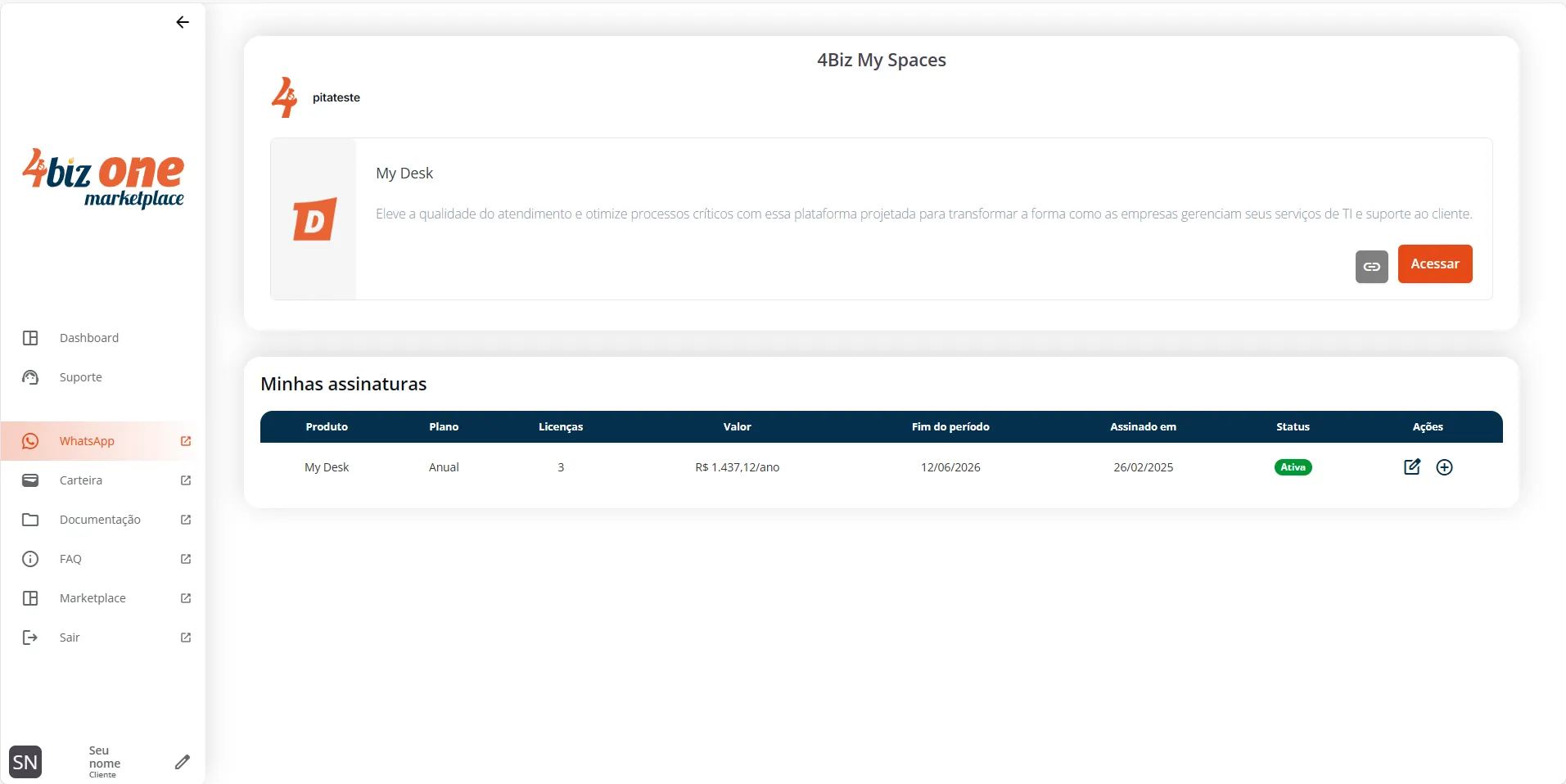Viewport: 1566px width, 784px height.
Task: Click the external link icon beside Marketplace
Action: click(186, 598)
